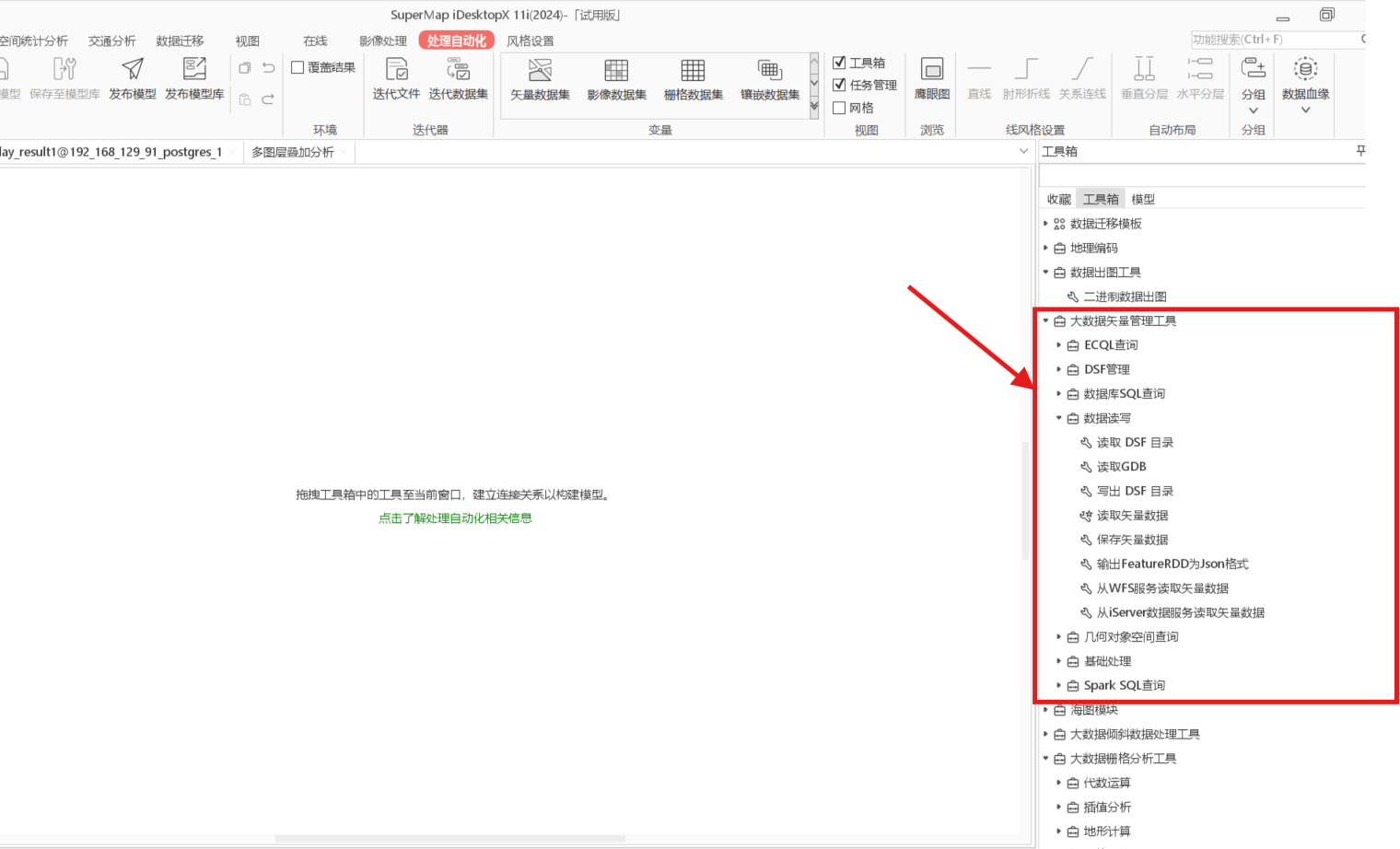Image resolution: width=1400 pixels, height=849 pixels.
Task: Click the copy icon beside undo
Action: [244, 68]
